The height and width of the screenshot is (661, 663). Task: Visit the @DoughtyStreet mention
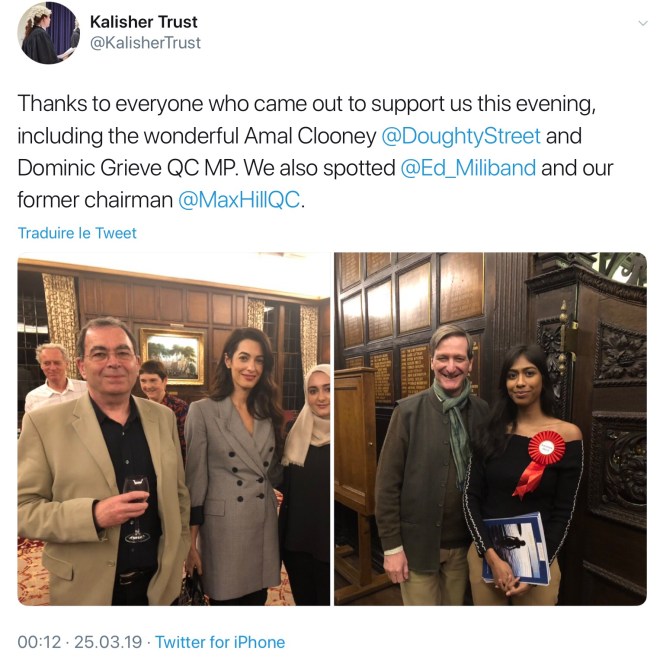460,136
